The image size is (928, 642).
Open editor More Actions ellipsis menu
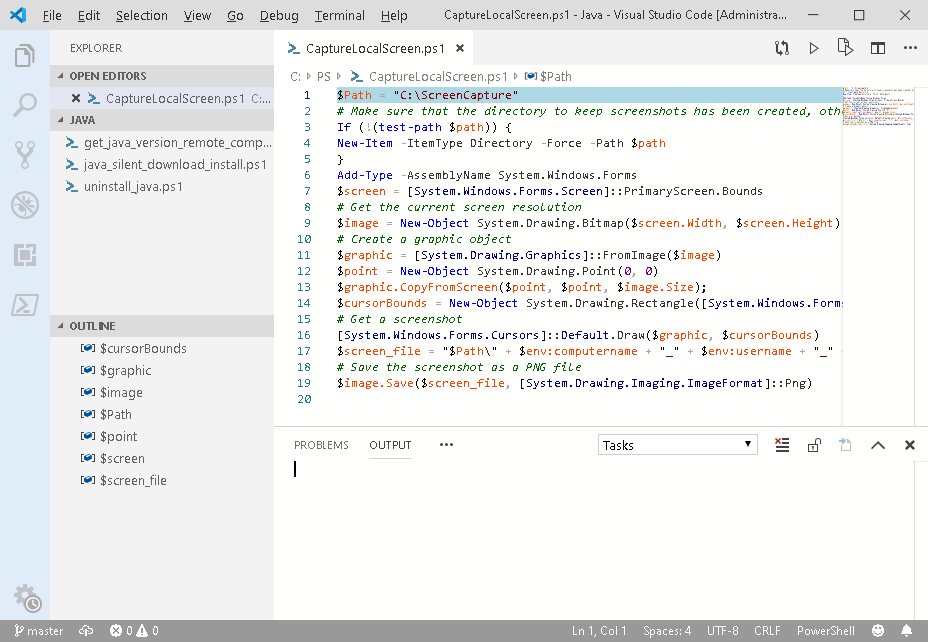pos(909,47)
